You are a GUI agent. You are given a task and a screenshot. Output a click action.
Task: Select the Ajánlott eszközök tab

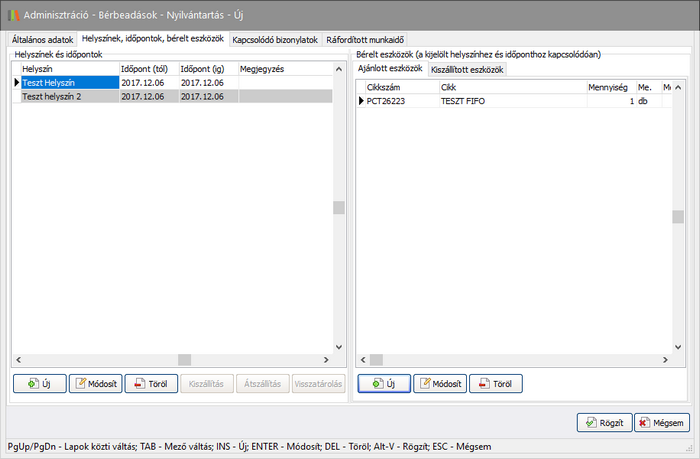[x=391, y=69]
